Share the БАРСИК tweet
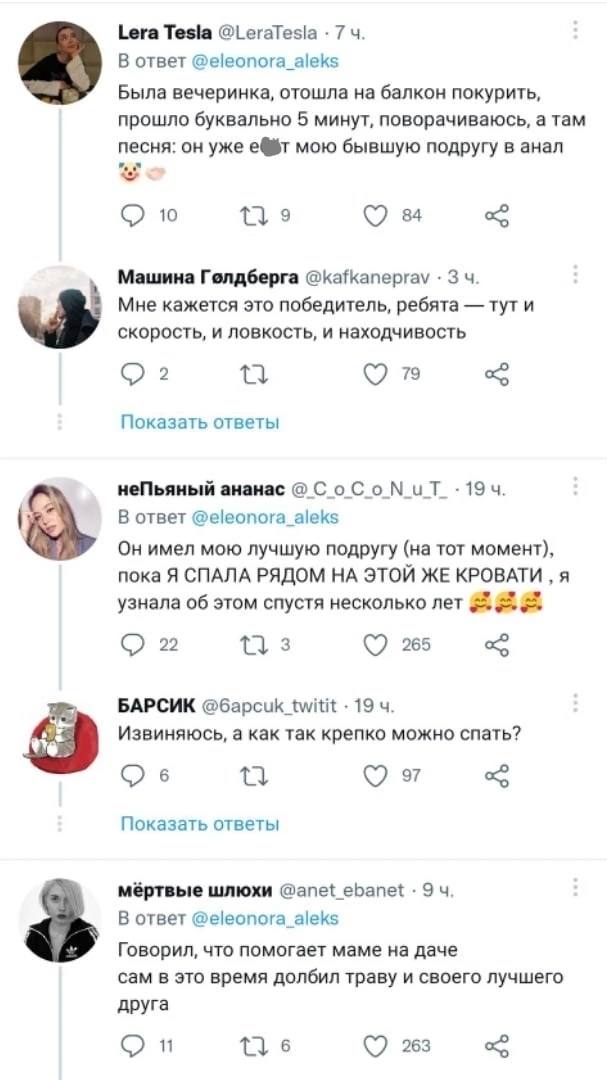 pos(497,775)
